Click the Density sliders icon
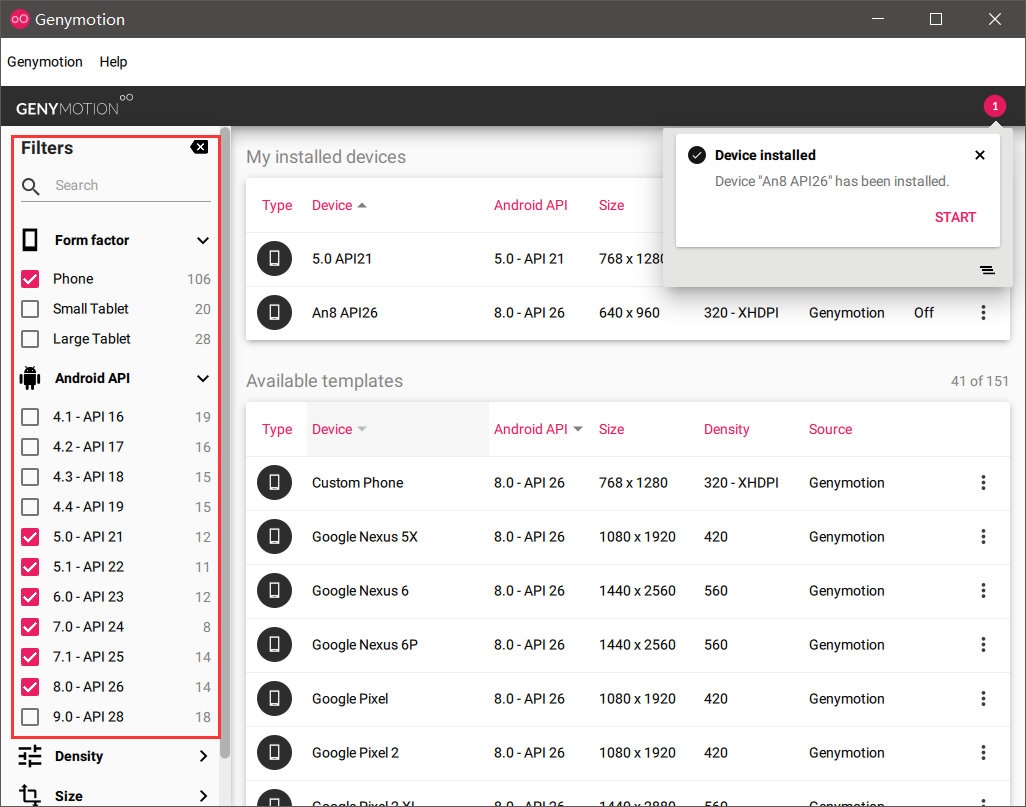The width and height of the screenshot is (1026, 807). click(x=30, y=756)
